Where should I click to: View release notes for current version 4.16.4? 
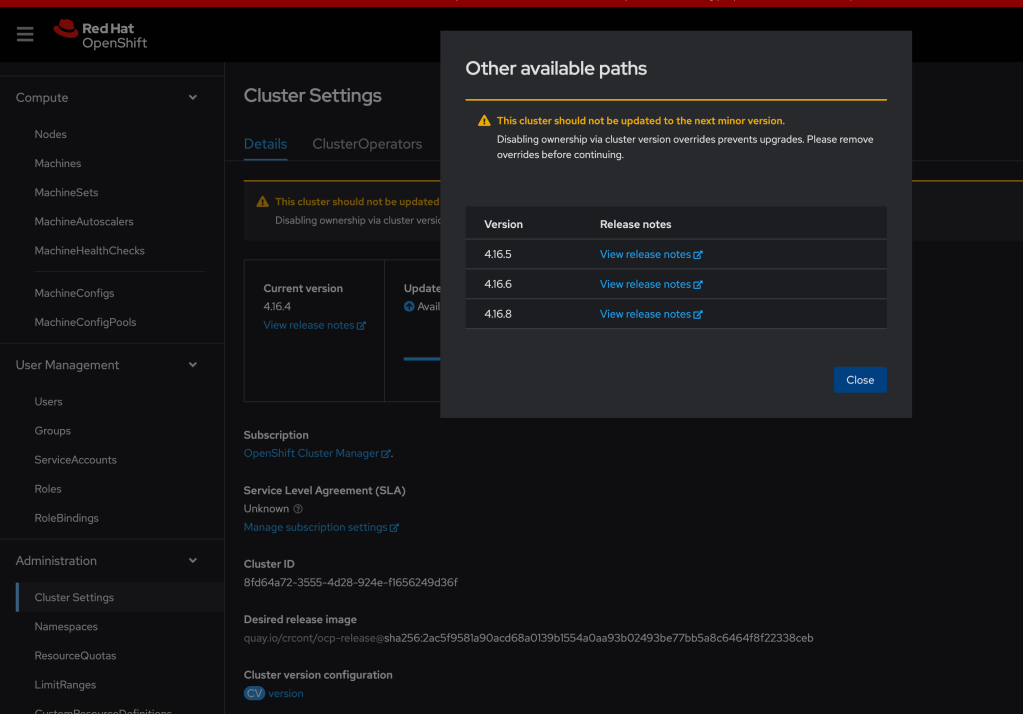click(x=314, y=325)
